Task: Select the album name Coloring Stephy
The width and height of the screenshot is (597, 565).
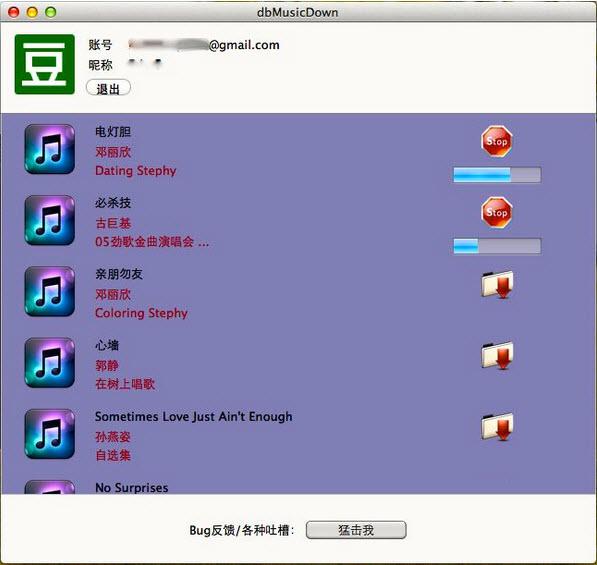Action: point(141,313)
